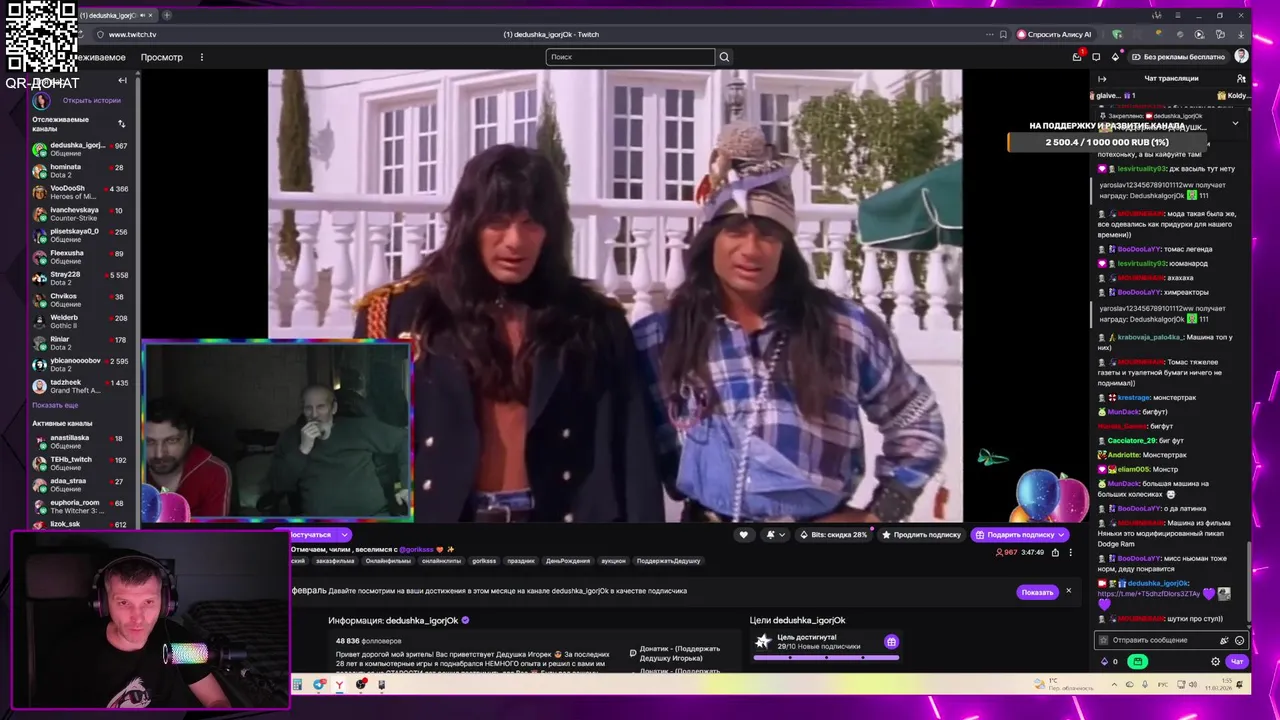Expand followed channels with 'Показать еще'
Viewport: 1280px width, 720px height.
click(x=55, y=405)
